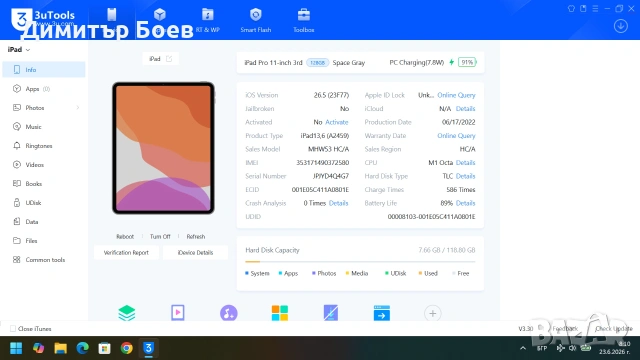Click the purple music note shortcut icon

(x=229, y=313)
